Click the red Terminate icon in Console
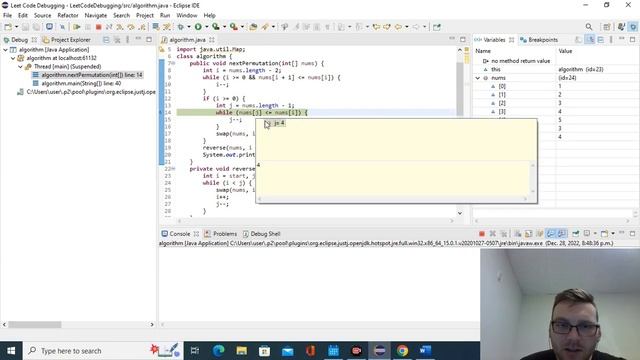640x360 pixels. 482,234
